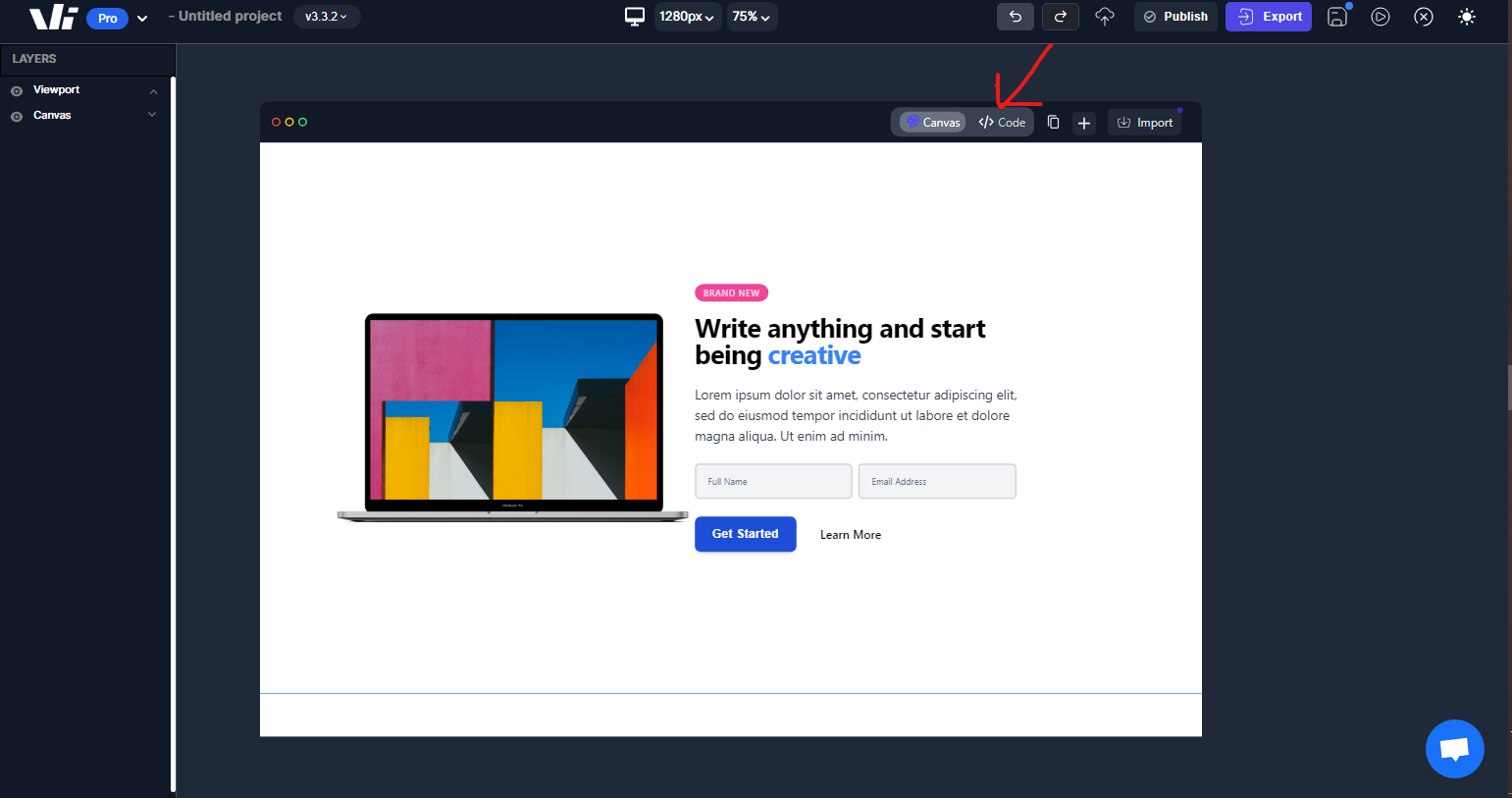Switch to the Canvas tab

click(933, 123)
